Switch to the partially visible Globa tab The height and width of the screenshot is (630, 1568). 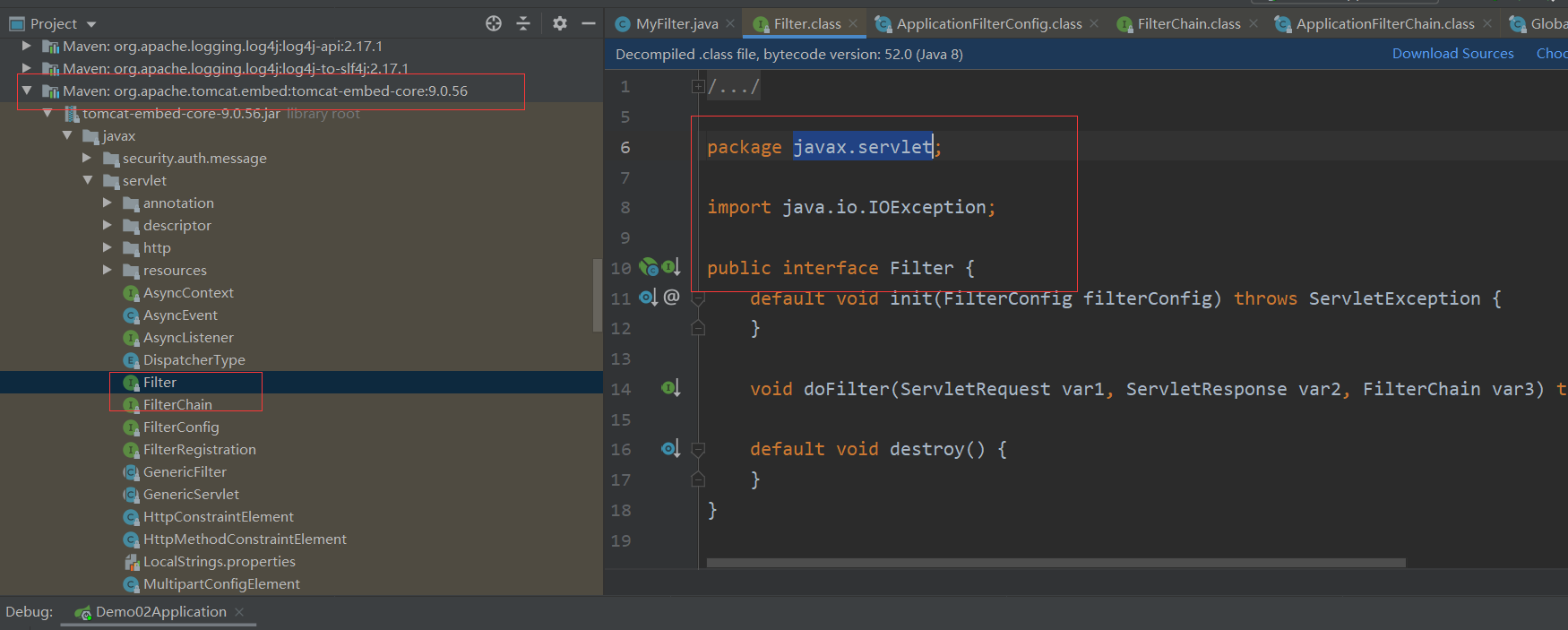(x=1538, y=24)
